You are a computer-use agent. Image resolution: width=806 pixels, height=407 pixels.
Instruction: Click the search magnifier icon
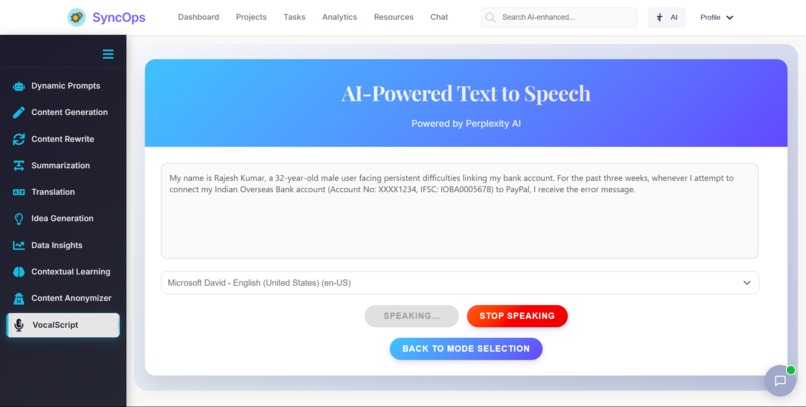coord(490,17)
